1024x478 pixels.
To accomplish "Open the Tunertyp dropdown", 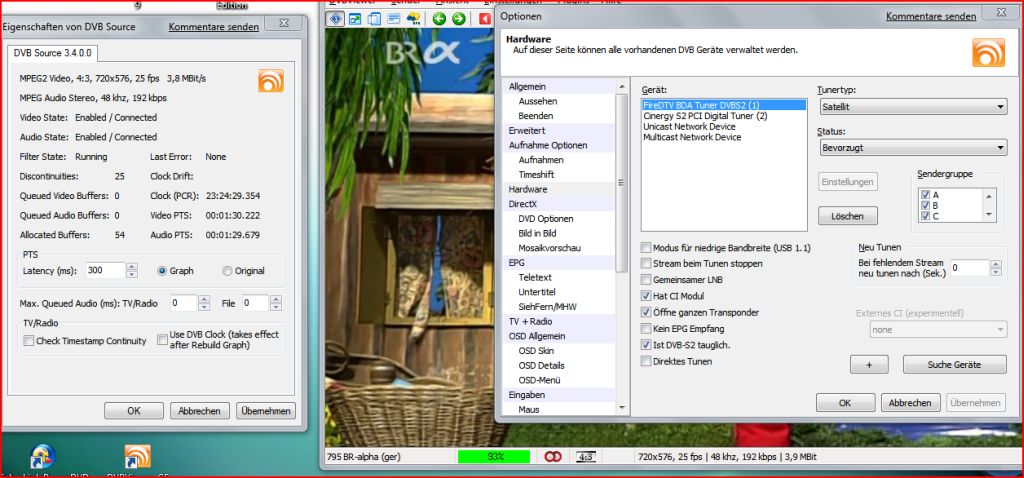I will point(913,106).
